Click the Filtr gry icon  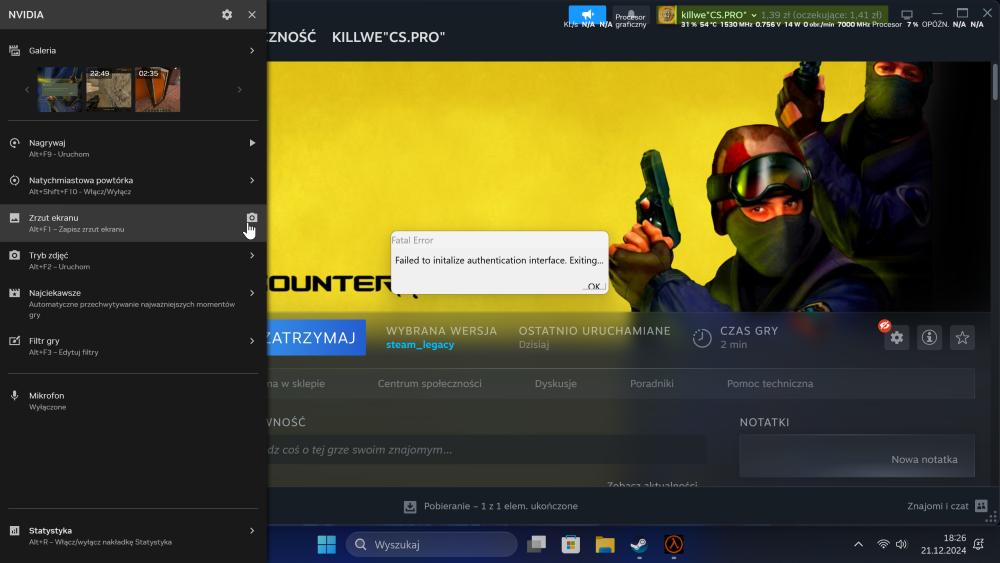(x=14, y=340)
